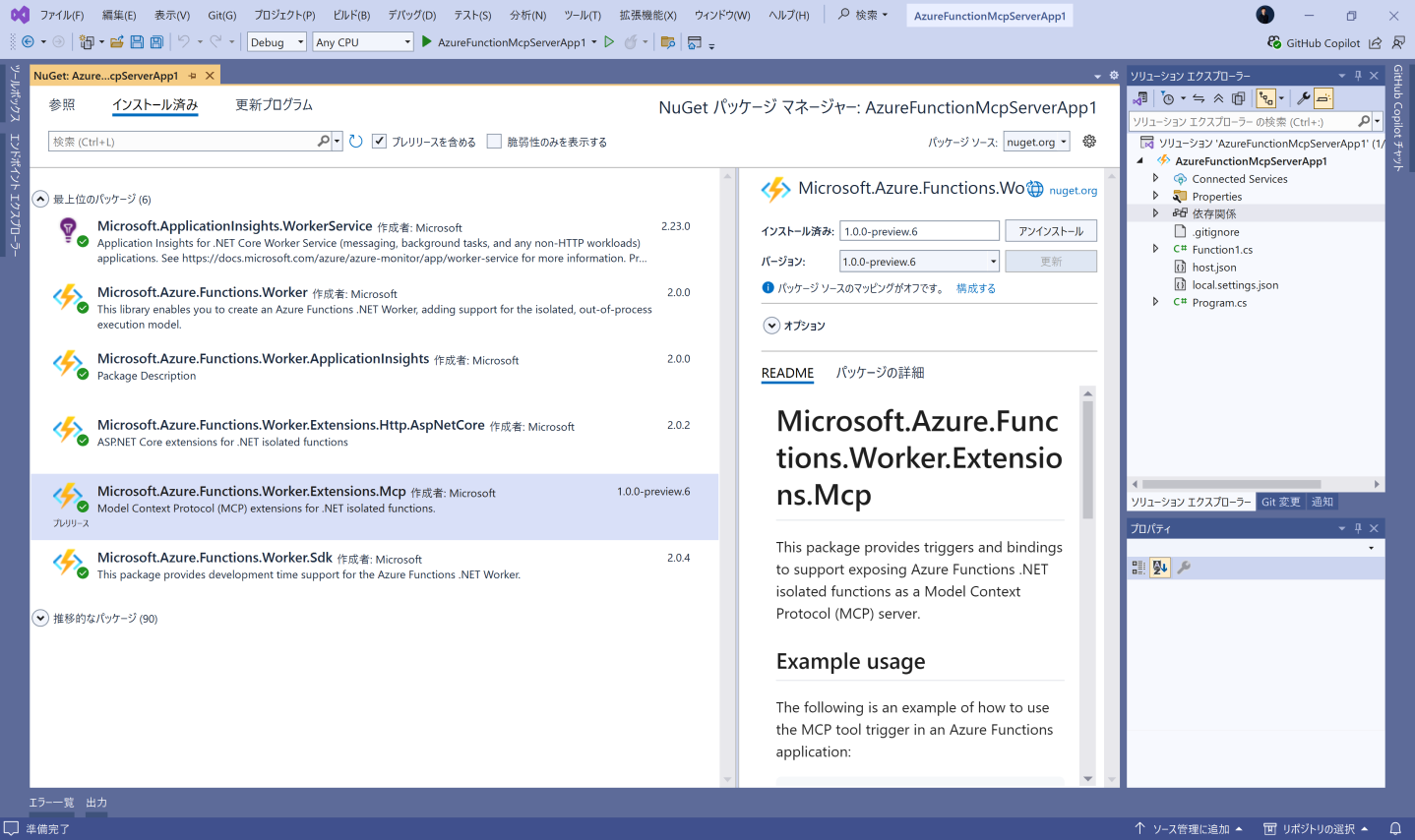This screenshot has width=1415, height=840.
Task: Click the user account avatar in title bar
Action: tap(1265, 15)
